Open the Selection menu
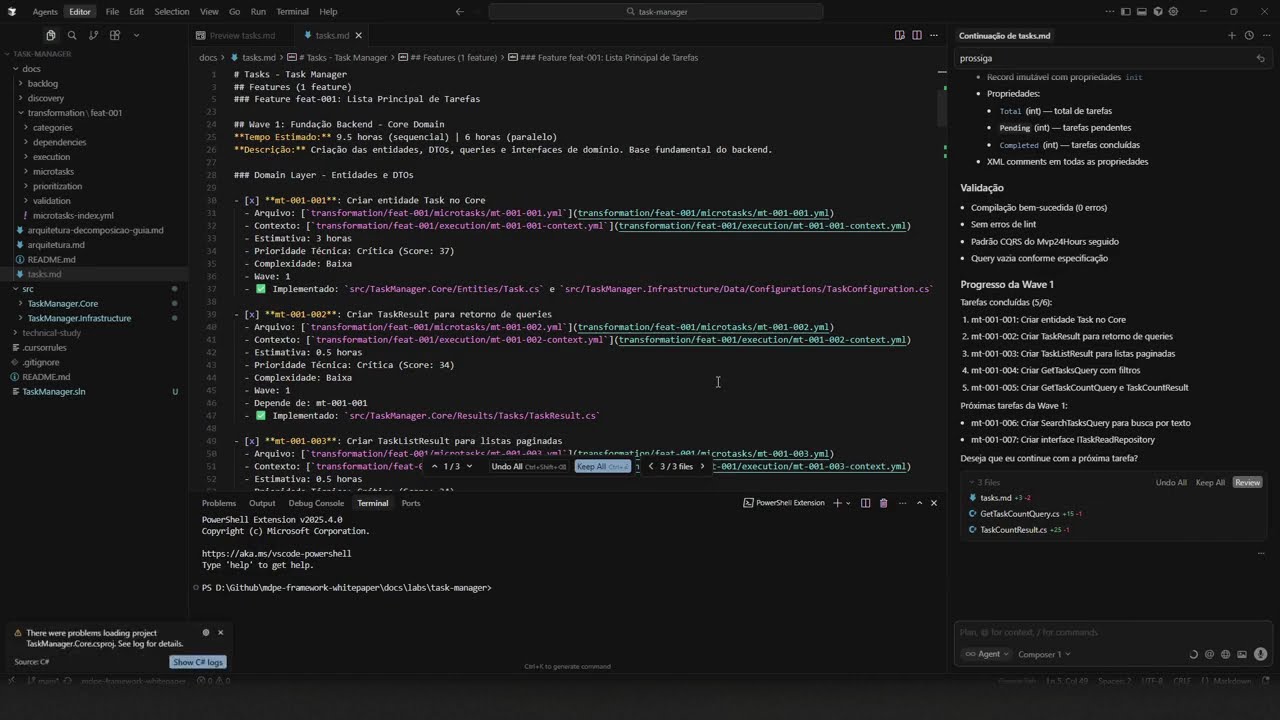The height and width of the screenshot is (720, 1280). [171, 12]
